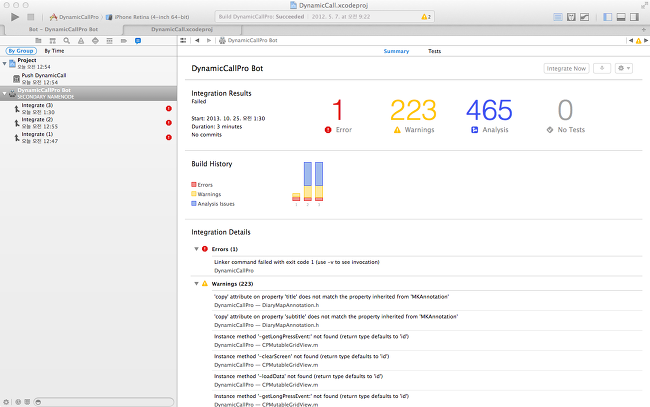Click the download button next to Integrate Now
Screen dimensions: 650x407
602,68
